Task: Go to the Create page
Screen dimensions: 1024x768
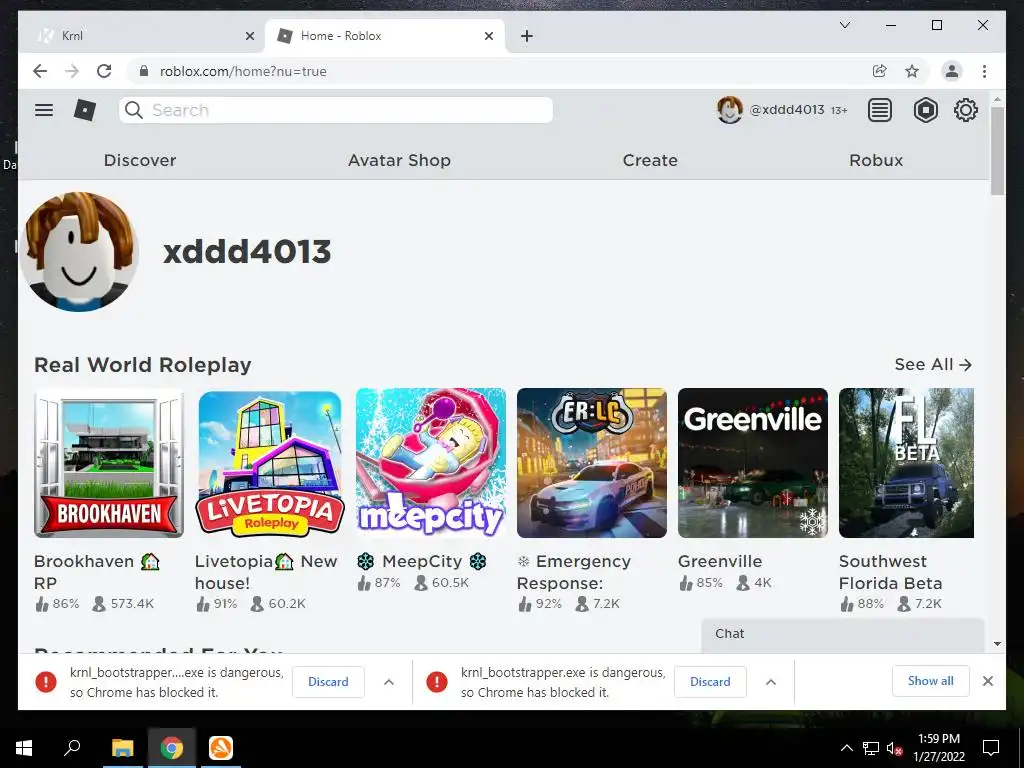Action: (650, 160)
